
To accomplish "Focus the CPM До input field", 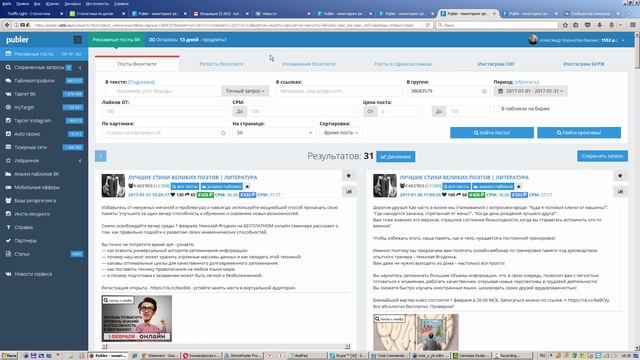I will point(304,111).
